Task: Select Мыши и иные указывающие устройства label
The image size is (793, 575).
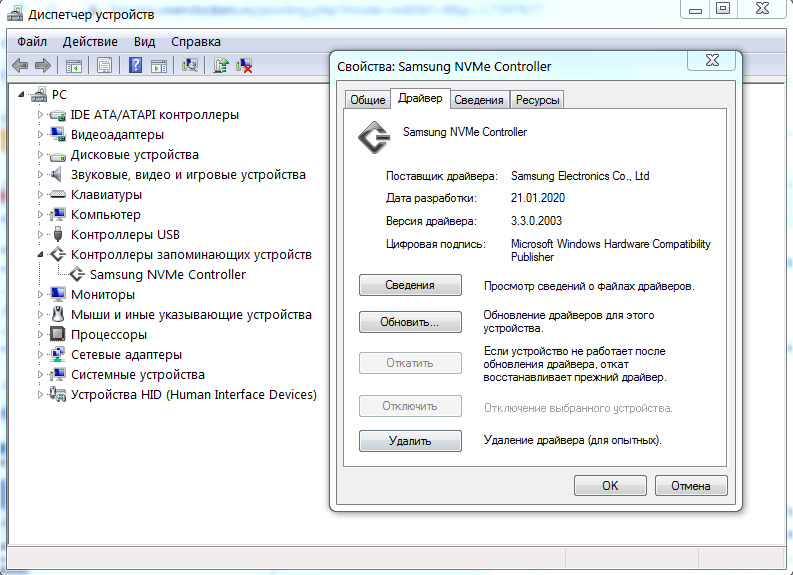Action: point(191,315)
